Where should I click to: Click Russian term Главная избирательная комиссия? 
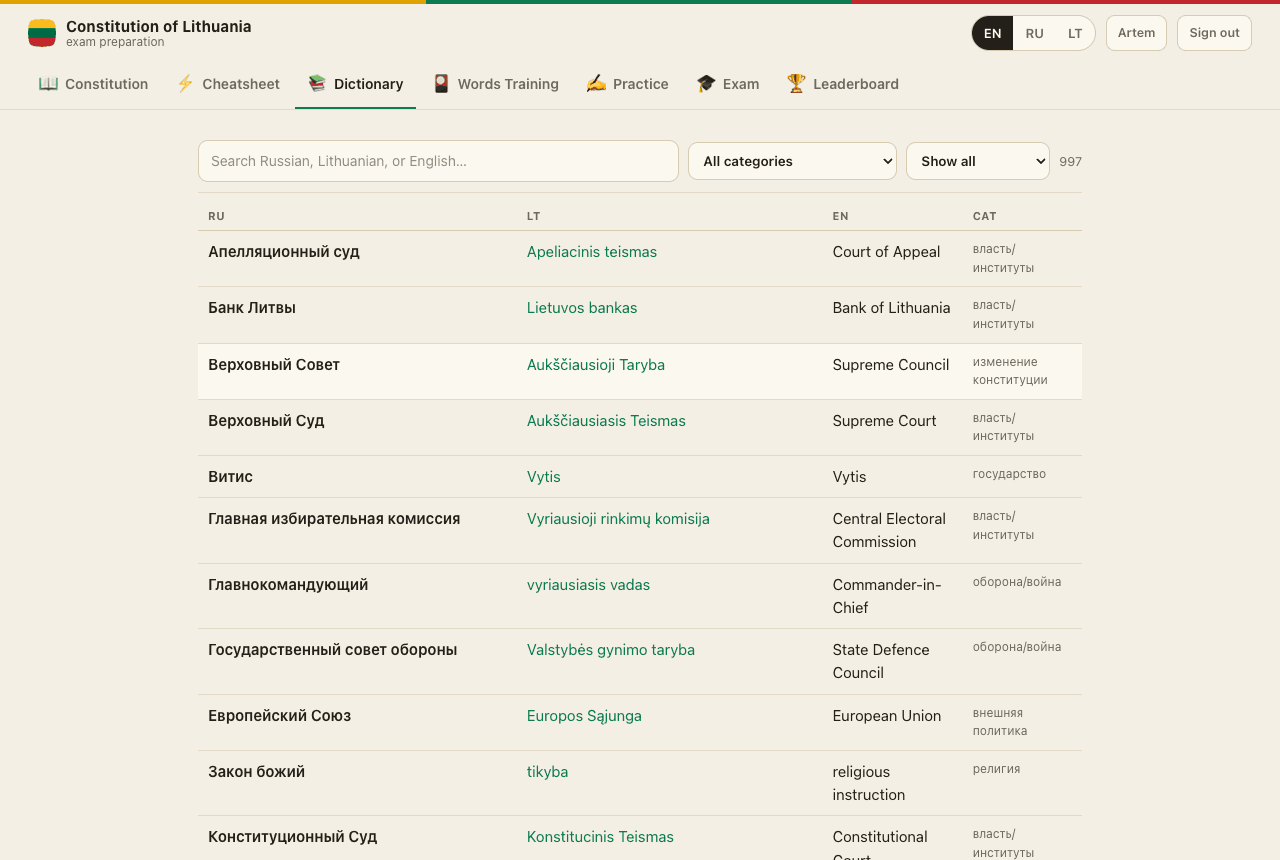coord(334,519)
